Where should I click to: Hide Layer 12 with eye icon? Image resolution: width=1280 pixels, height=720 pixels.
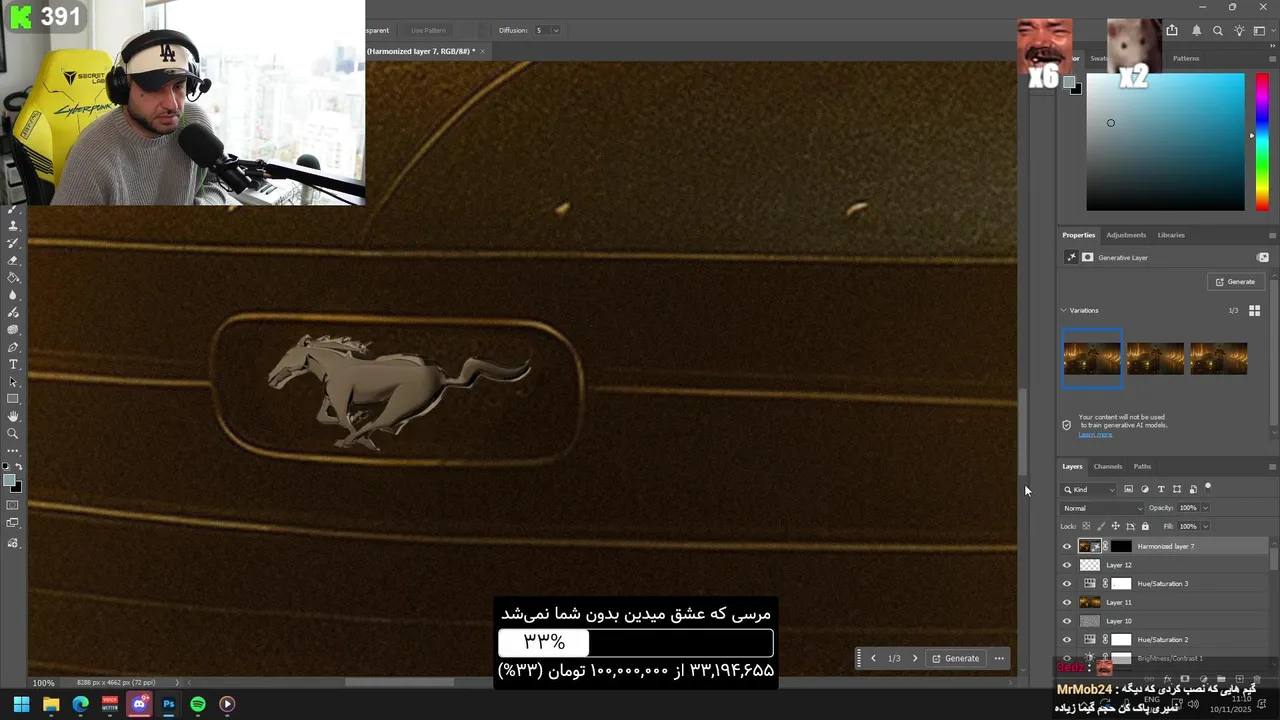(x=1066, y=565)
